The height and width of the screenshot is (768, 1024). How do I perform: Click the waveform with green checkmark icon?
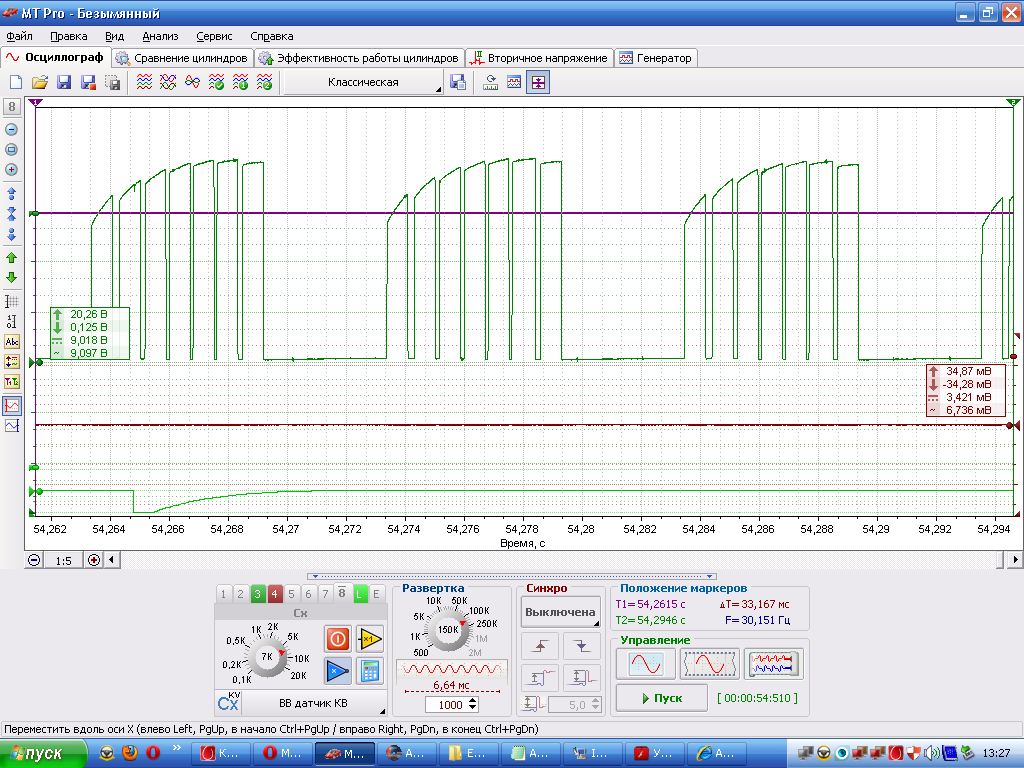click(x=216, y=82)
